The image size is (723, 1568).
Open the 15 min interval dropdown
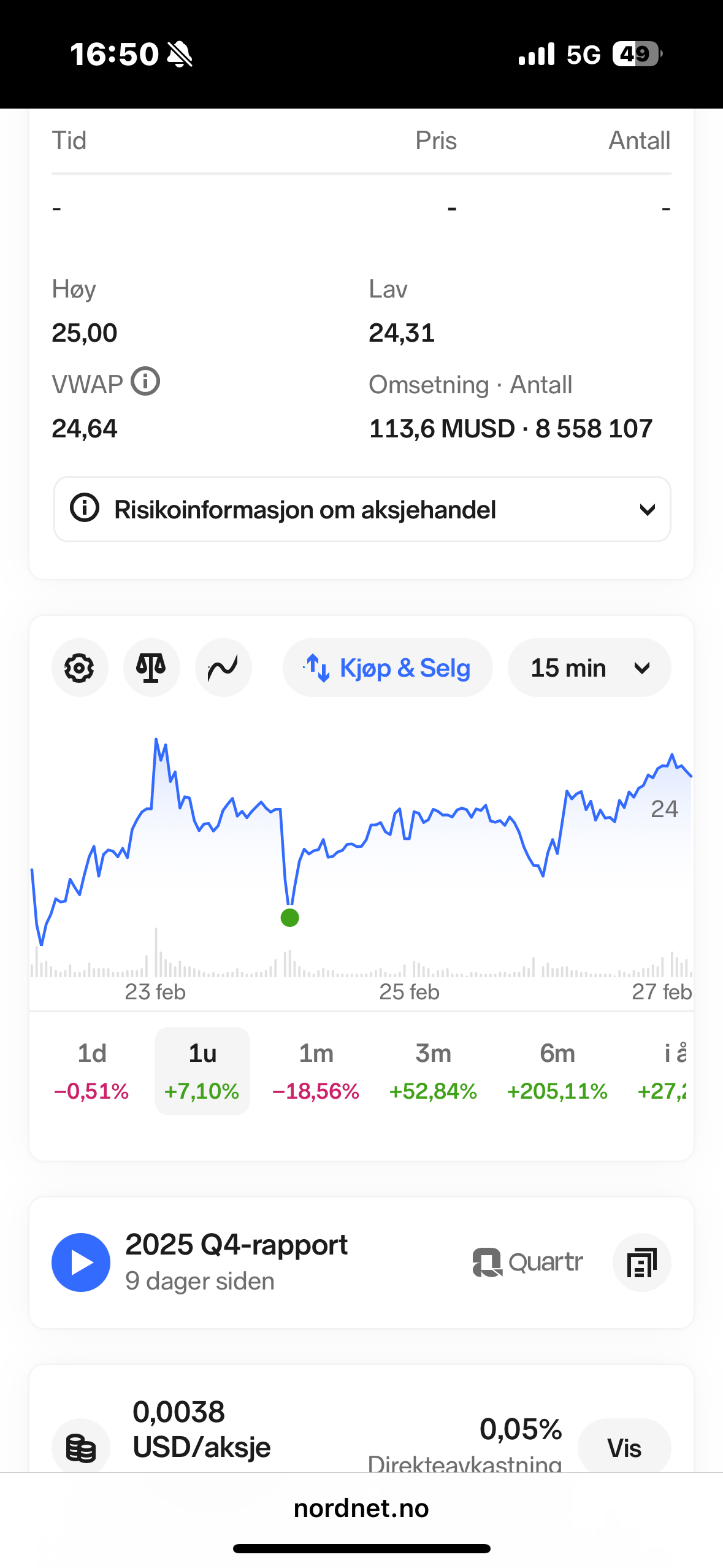(x=589, y=667)
